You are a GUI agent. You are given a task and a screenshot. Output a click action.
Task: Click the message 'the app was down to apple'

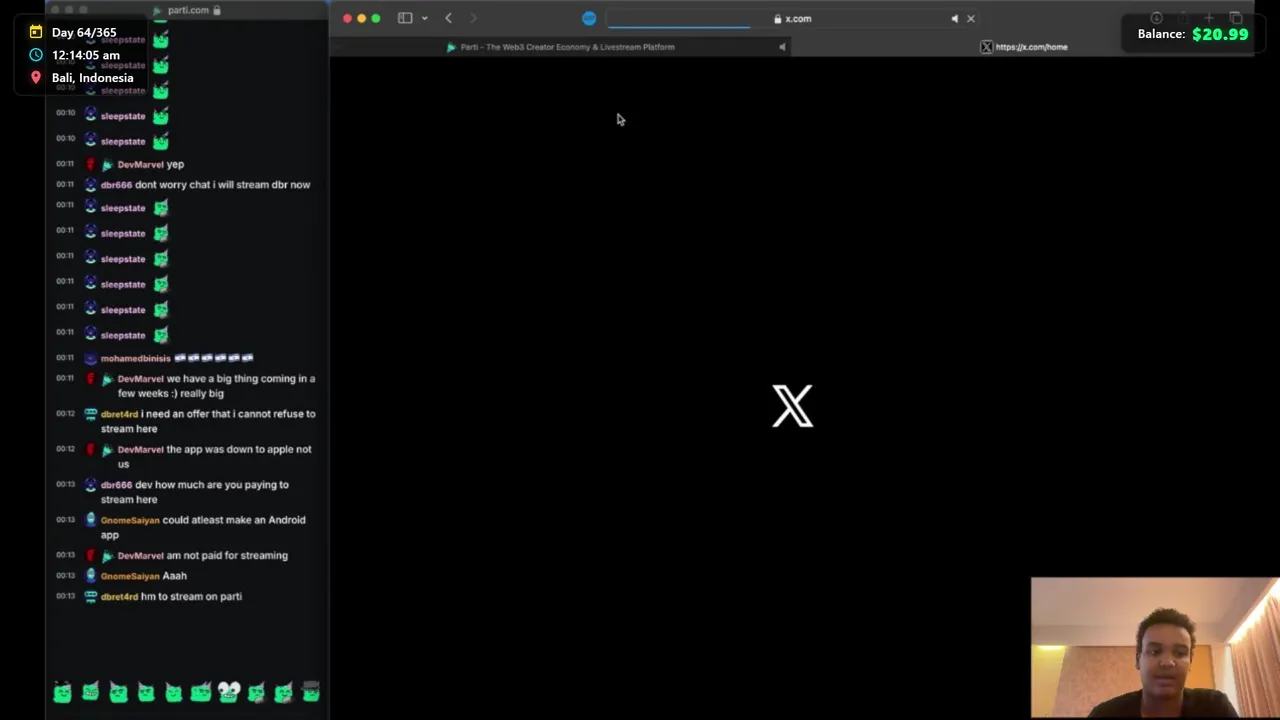[x=214, y=457]
